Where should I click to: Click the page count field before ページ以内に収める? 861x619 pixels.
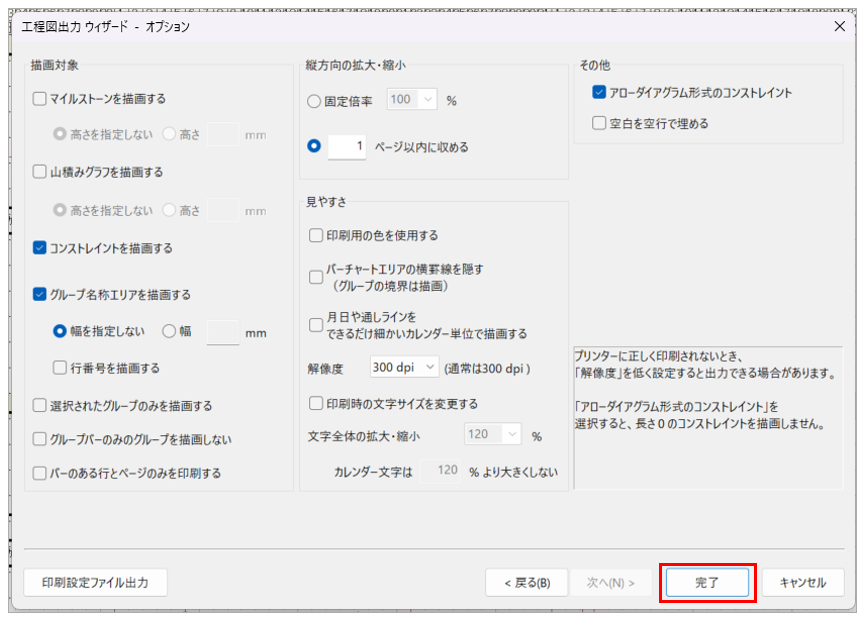(346, 147)
